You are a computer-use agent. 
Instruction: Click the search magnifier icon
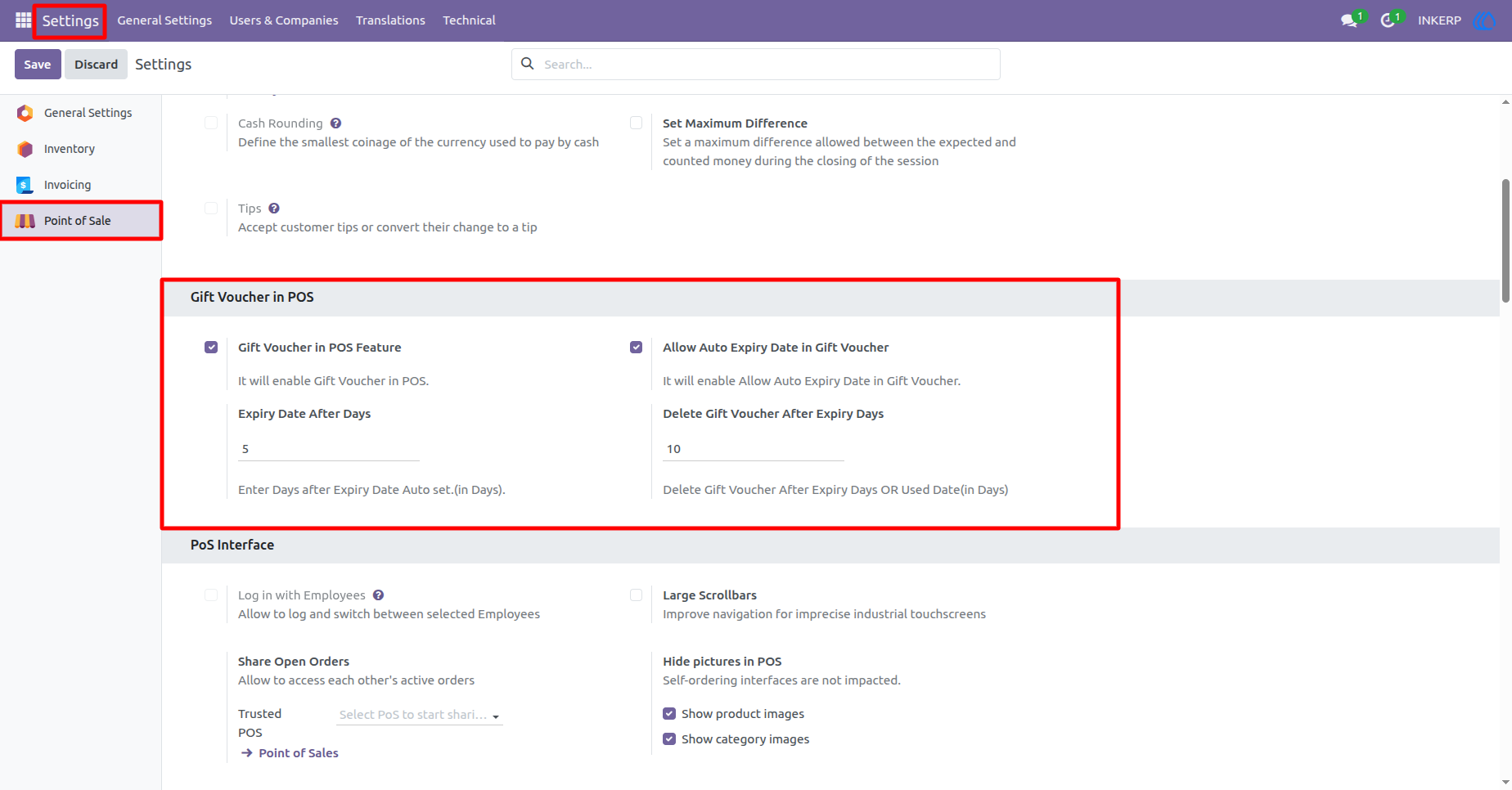(x=528, y=64)
